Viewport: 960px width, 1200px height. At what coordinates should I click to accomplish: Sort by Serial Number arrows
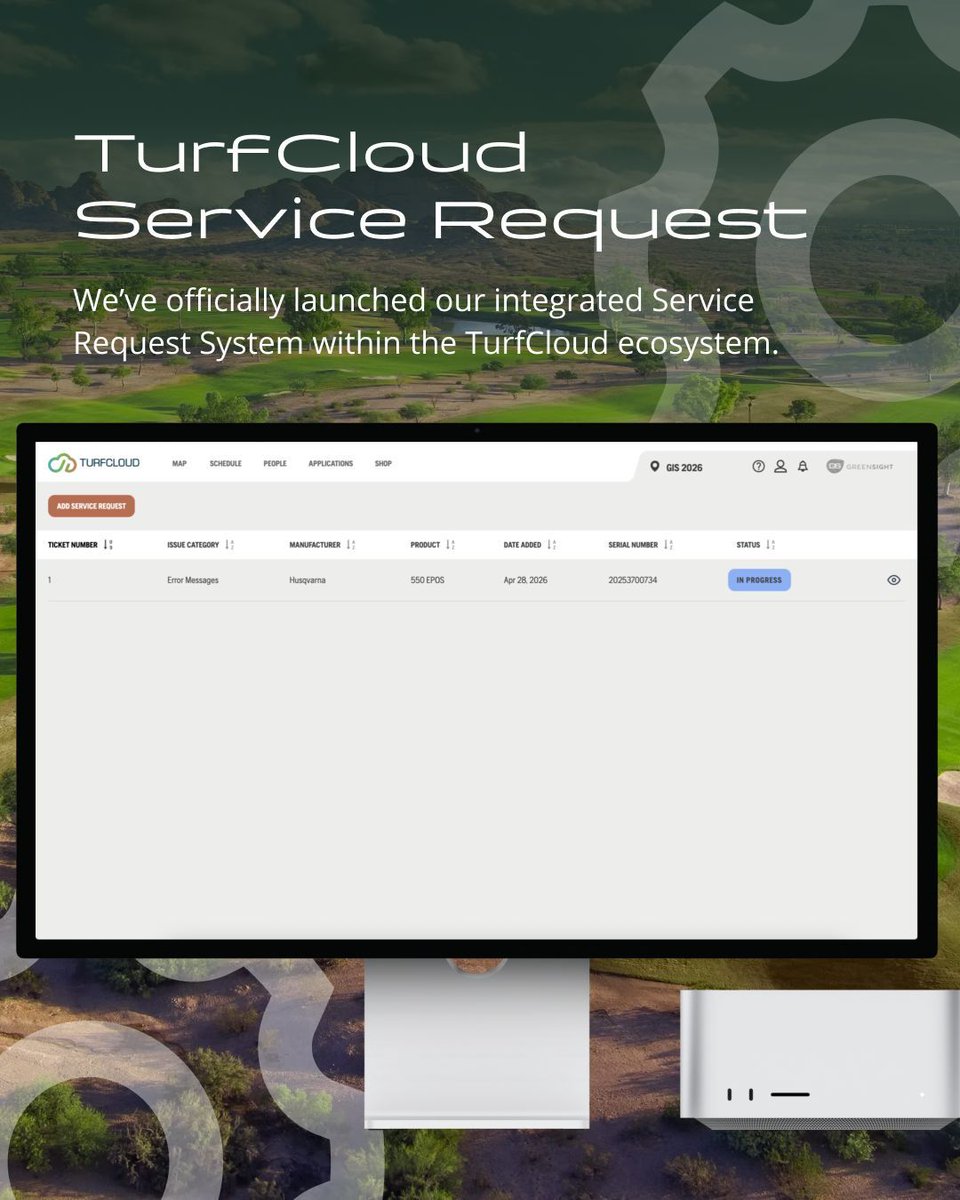[x=668, y=545]
